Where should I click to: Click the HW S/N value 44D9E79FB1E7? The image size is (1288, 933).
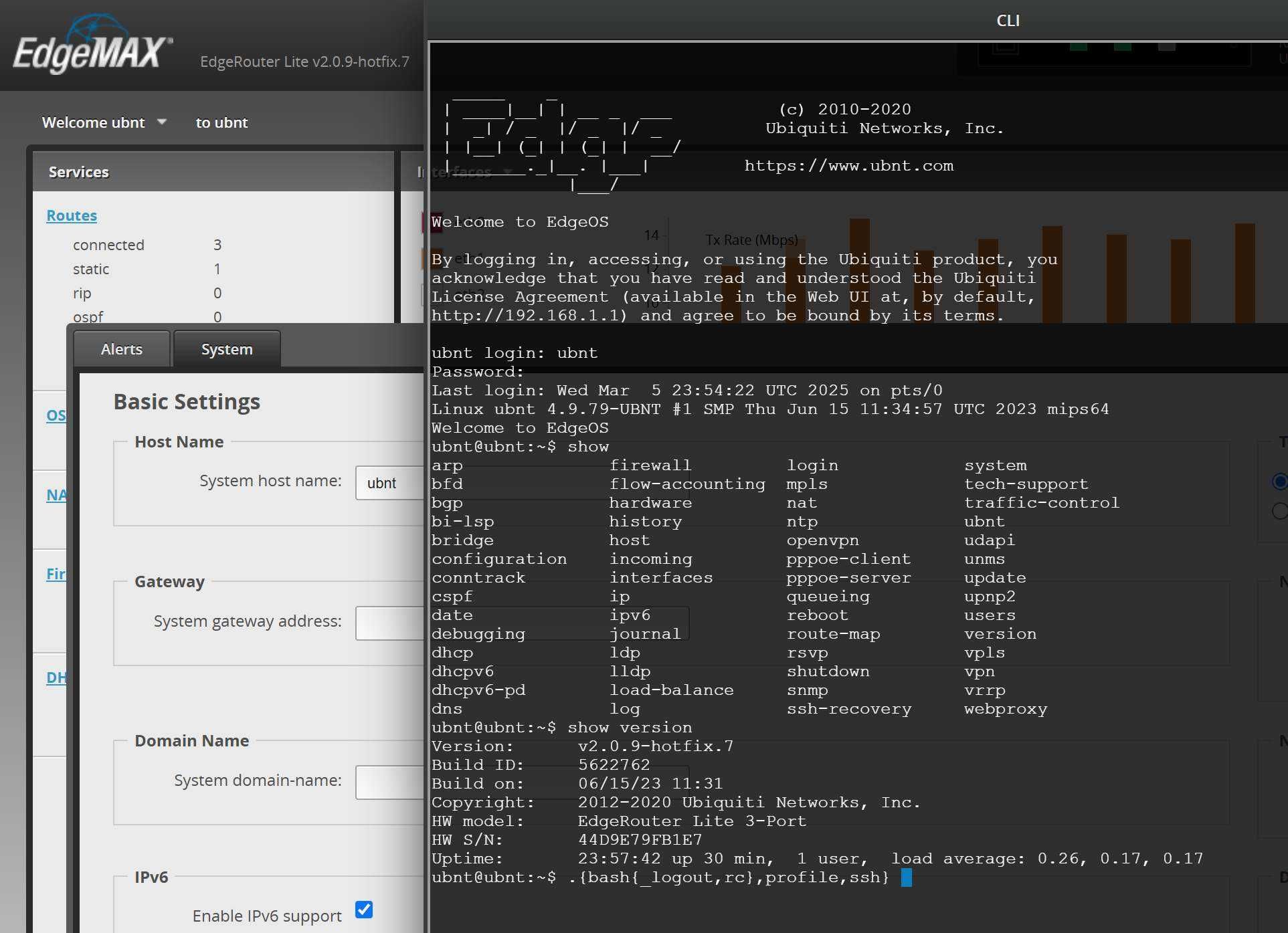[x=640, y=840]
